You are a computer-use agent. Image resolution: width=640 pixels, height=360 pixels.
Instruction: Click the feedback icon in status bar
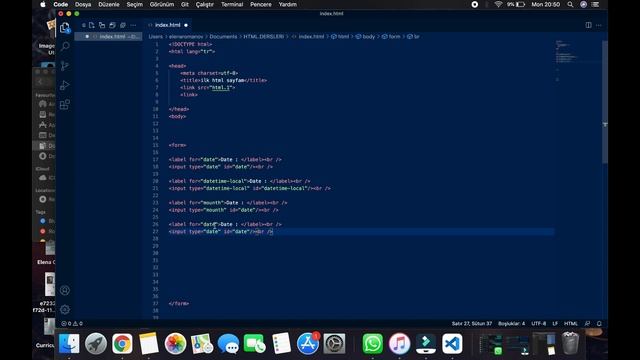587,323
